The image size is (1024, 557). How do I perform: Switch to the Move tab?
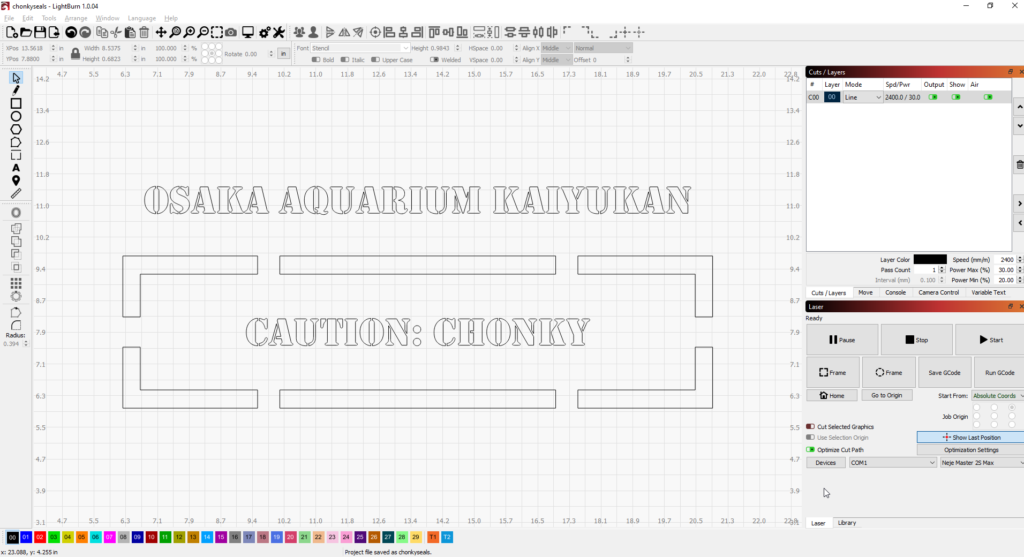click(x=865, y=293)
